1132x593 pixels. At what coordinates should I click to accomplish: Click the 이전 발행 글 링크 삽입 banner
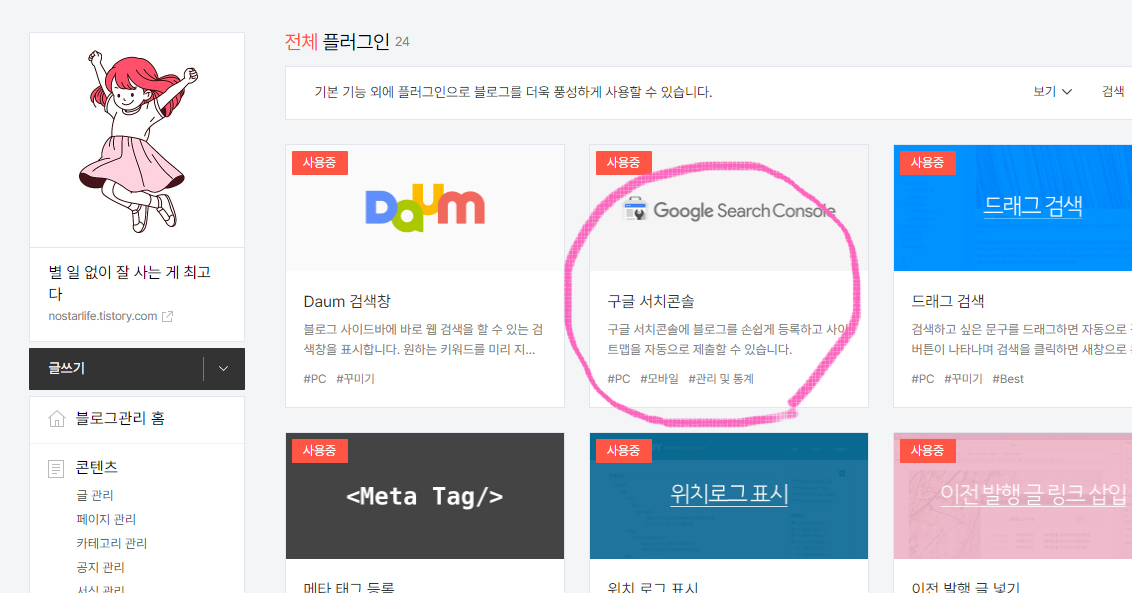(1013, 496)
